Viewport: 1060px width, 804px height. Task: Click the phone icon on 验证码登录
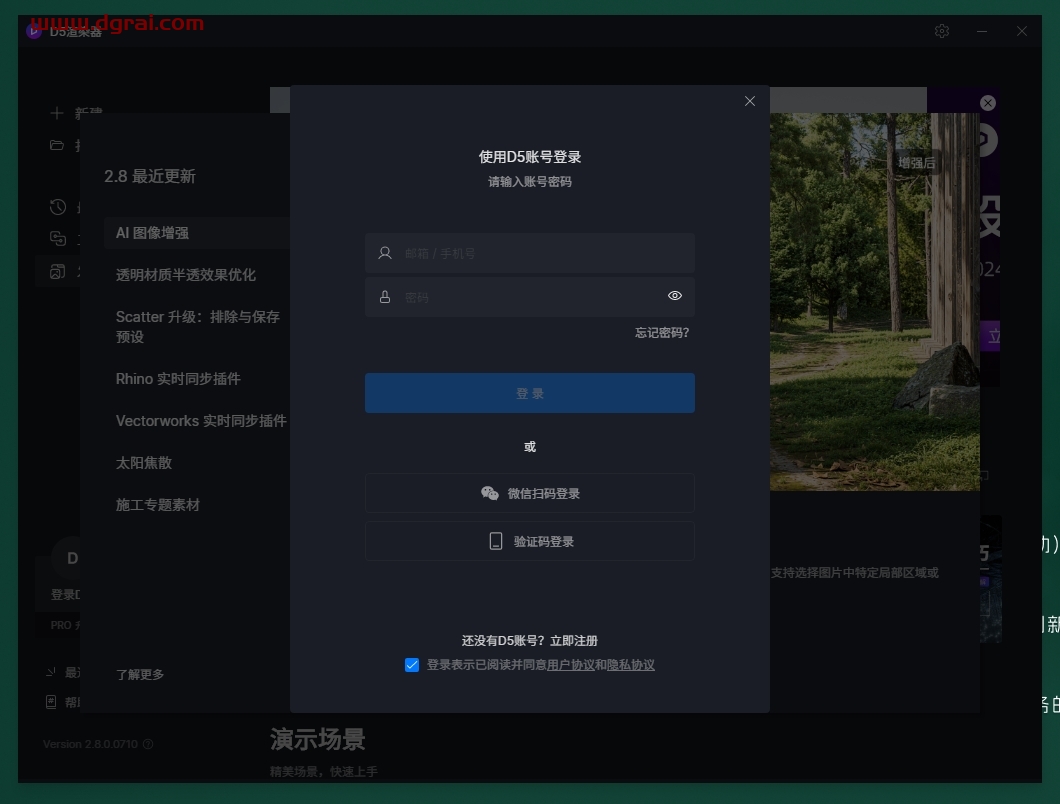496,541
